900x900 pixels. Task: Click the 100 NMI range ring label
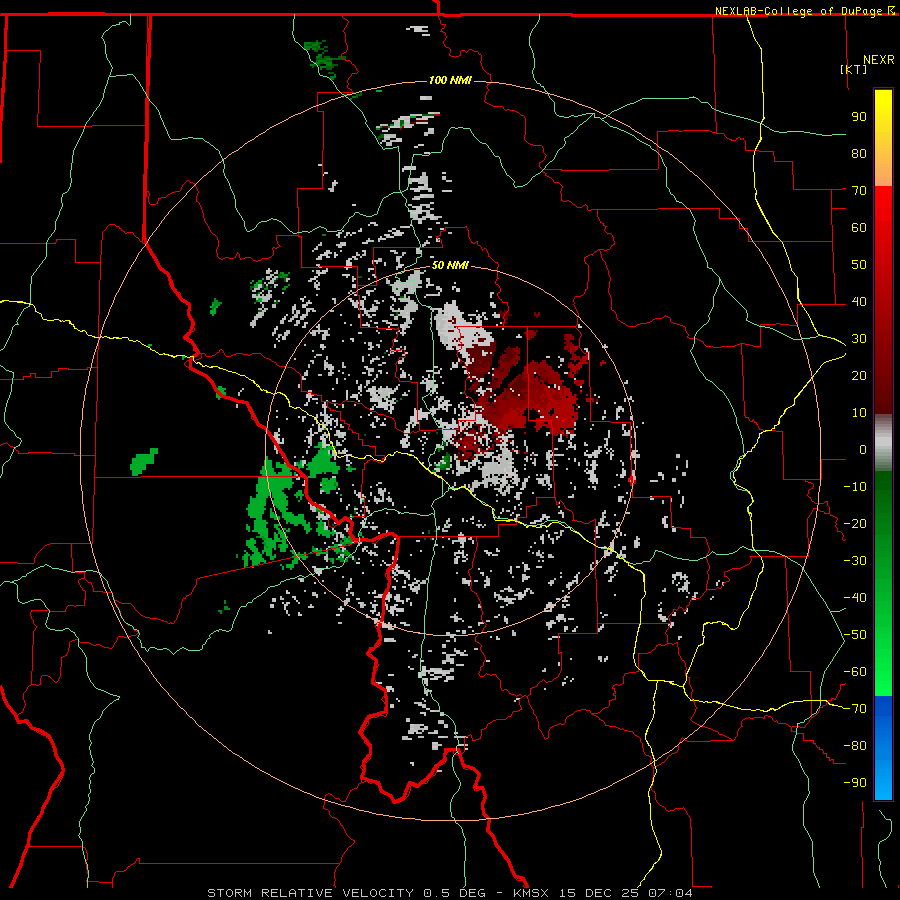pos(450,80)
